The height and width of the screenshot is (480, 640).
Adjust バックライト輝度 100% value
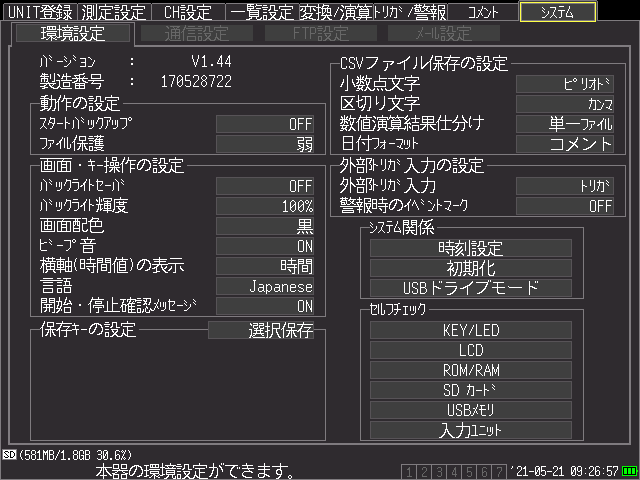click(x=265, y=206)
